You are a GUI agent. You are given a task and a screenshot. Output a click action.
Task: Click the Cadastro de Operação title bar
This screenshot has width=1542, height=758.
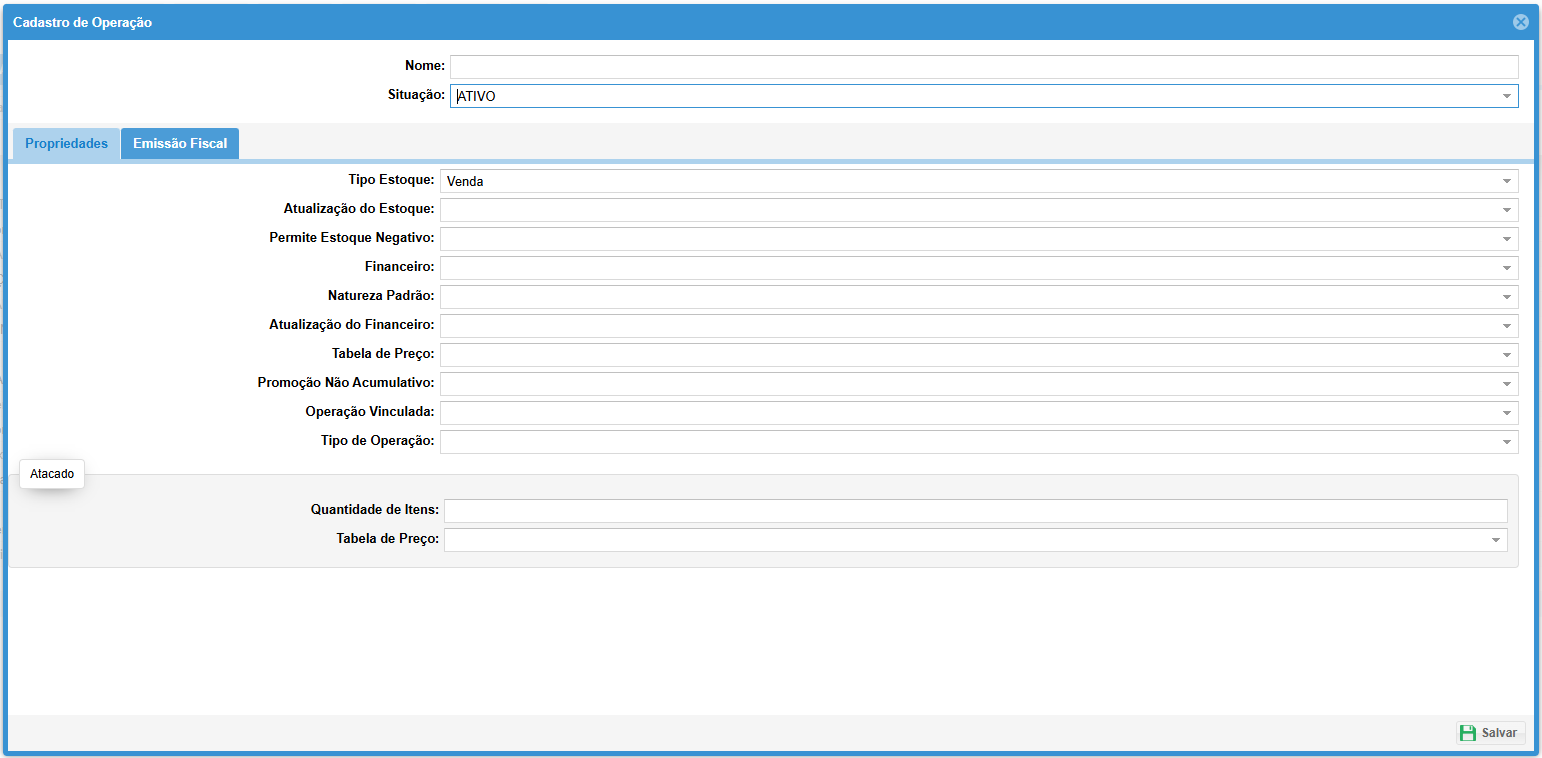pos(700,22)
